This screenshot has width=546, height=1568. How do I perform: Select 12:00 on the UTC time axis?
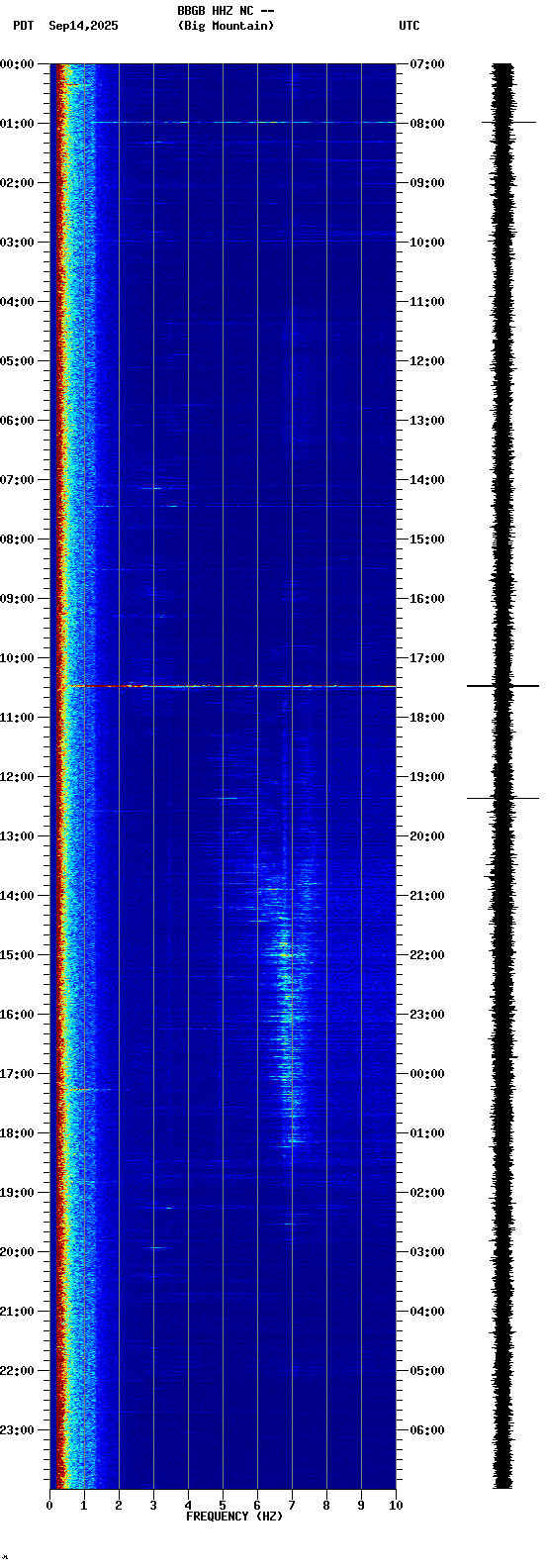point(427,361)
